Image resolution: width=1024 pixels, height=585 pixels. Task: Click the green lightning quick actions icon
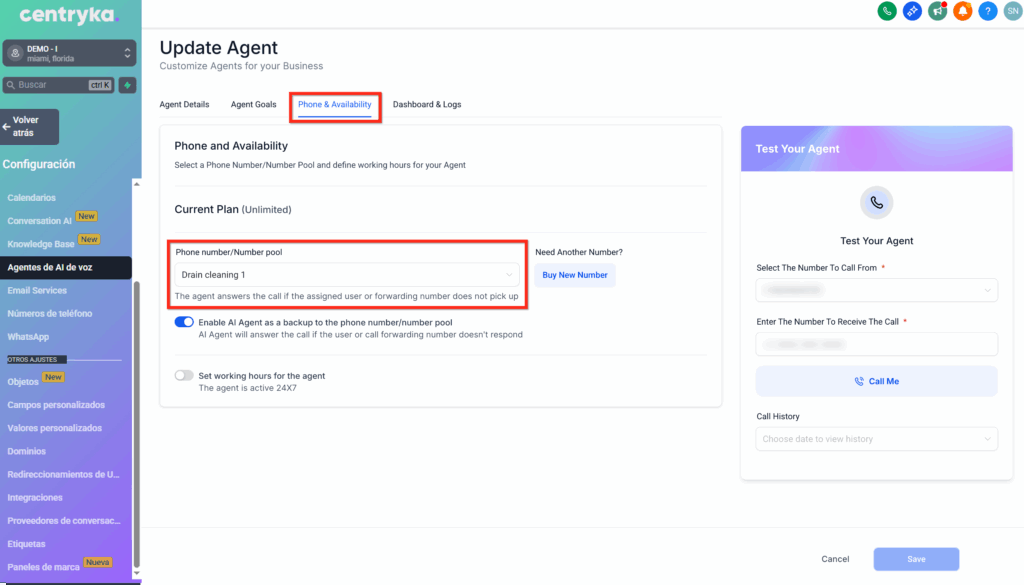point(127,85)
